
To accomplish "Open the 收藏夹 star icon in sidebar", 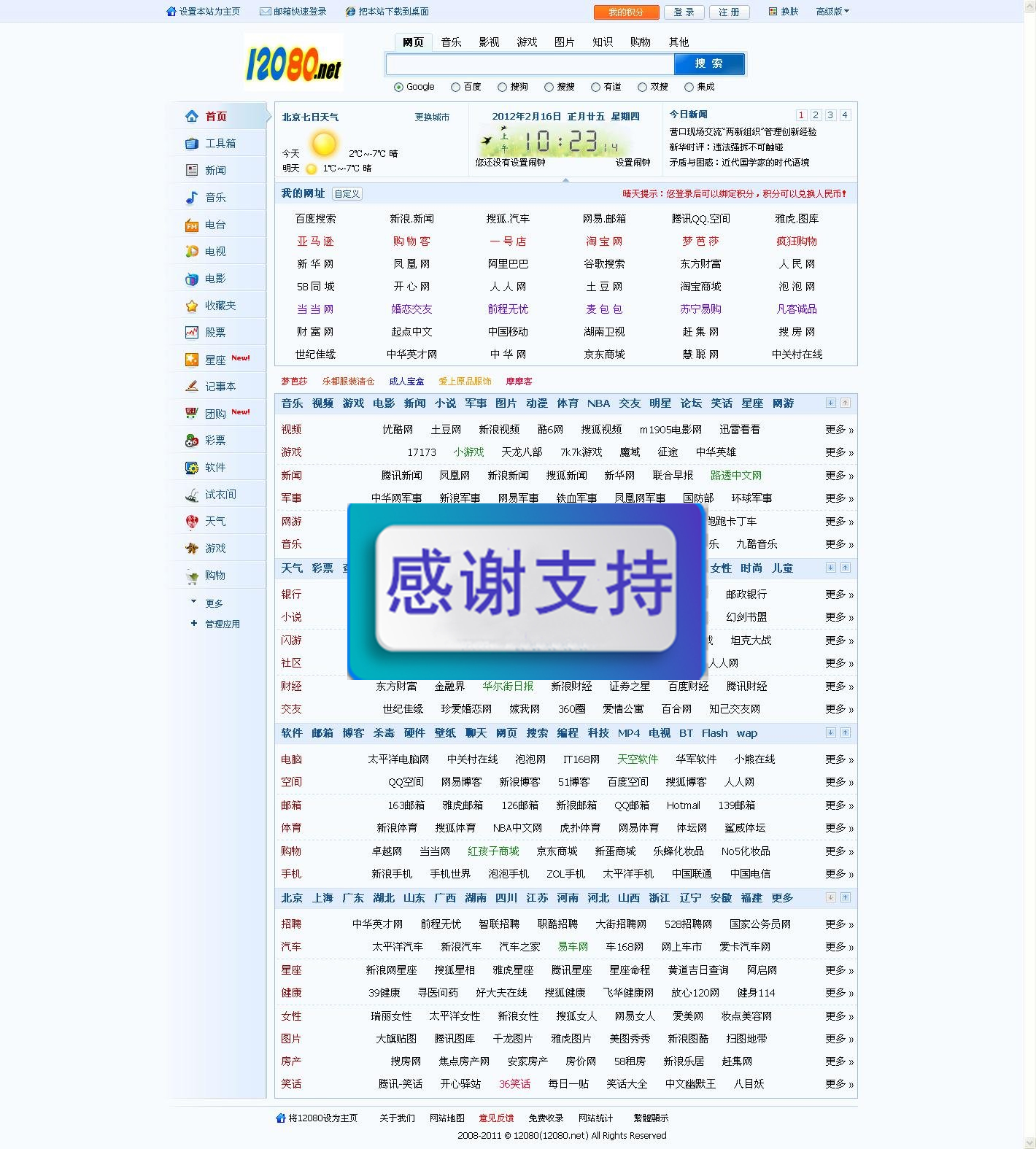I will tap(192, 306).
